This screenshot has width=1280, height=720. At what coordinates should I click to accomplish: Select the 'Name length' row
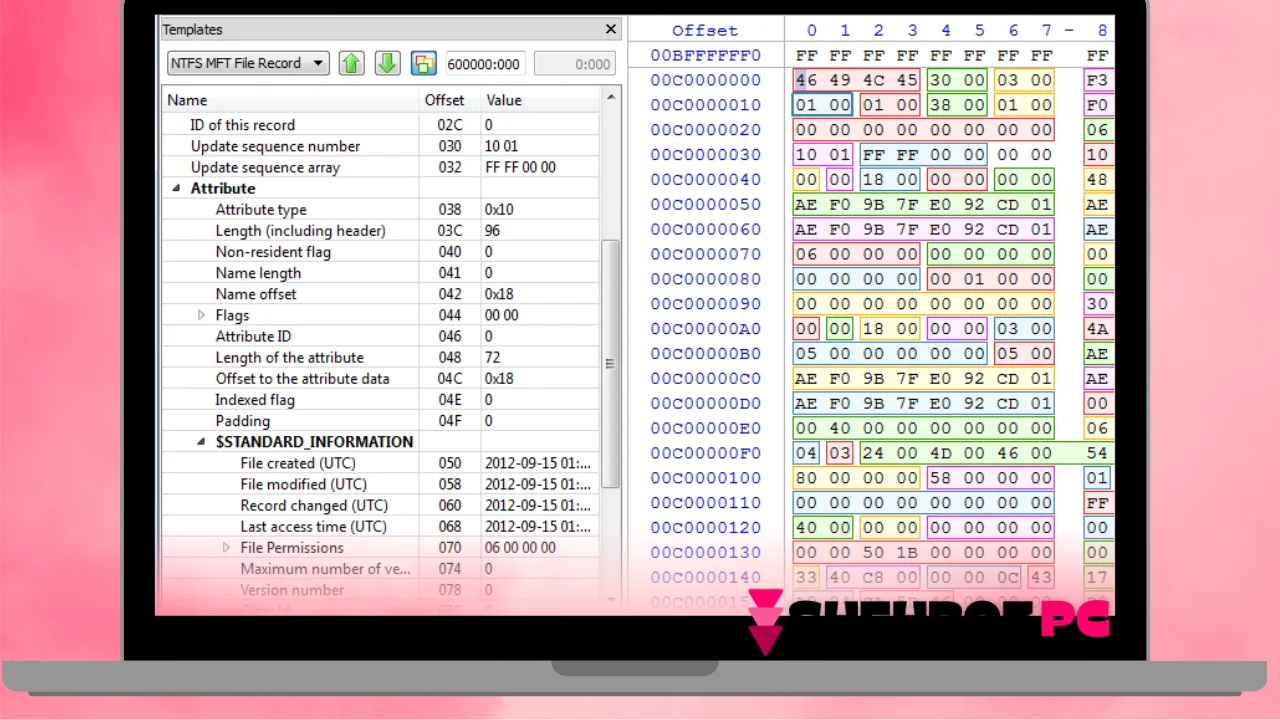click(380, 273)
